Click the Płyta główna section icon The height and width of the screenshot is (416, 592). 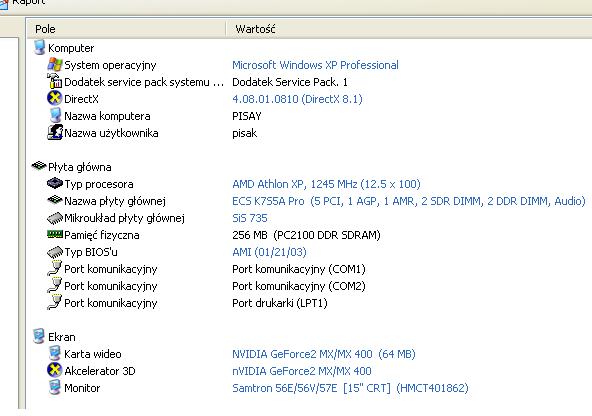pos(39,166)
